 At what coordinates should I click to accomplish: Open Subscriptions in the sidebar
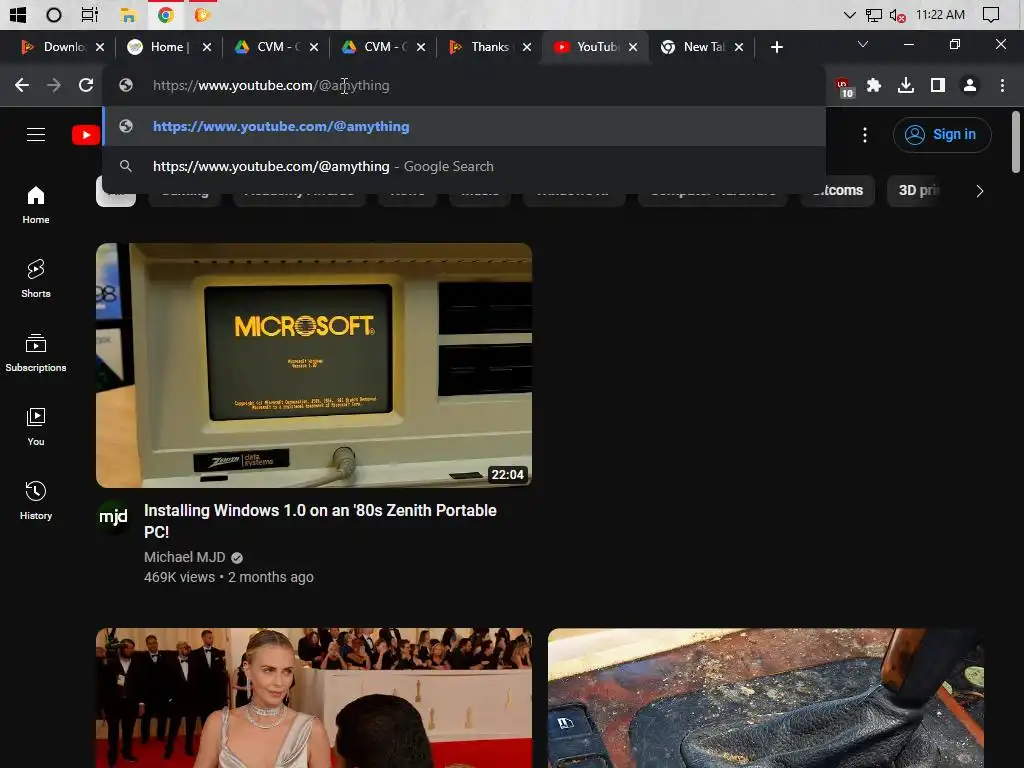click(x=36, y=353)
